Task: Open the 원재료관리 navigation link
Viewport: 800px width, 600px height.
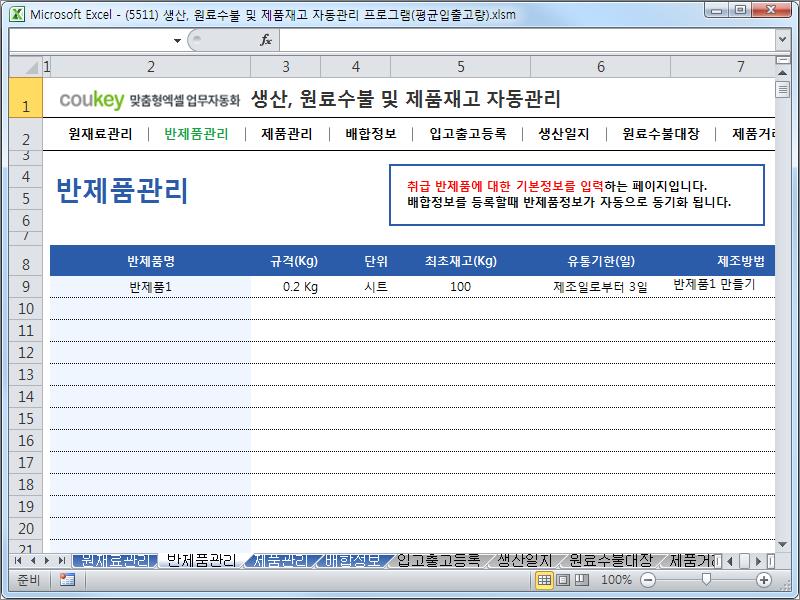Action: pyautogui.click(x=101, y=134)
